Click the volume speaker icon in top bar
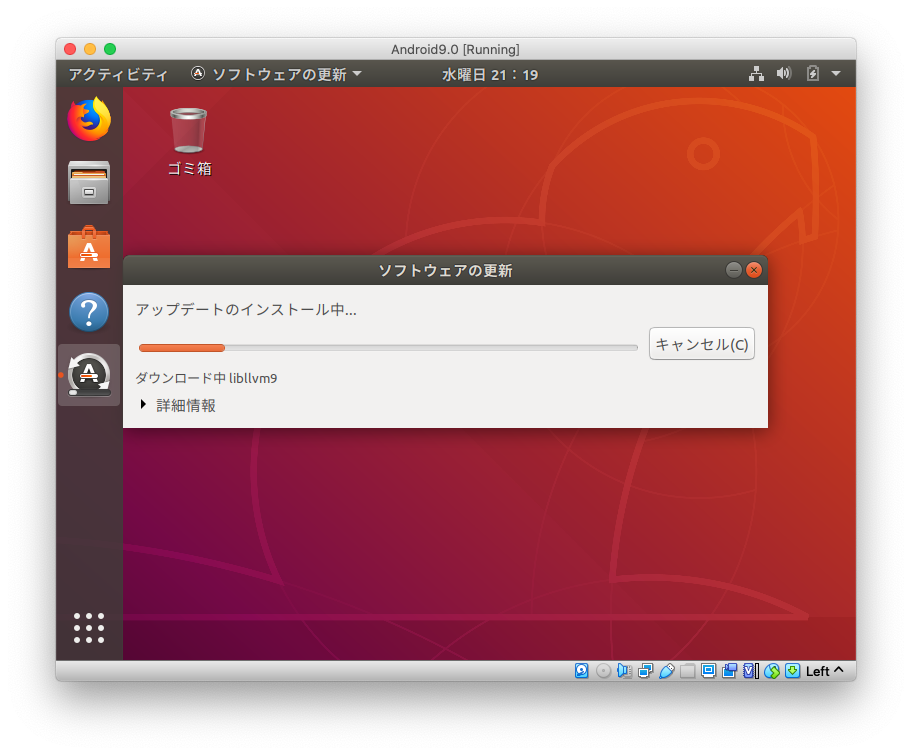This screenshot has width=912, height=755. 783,74
